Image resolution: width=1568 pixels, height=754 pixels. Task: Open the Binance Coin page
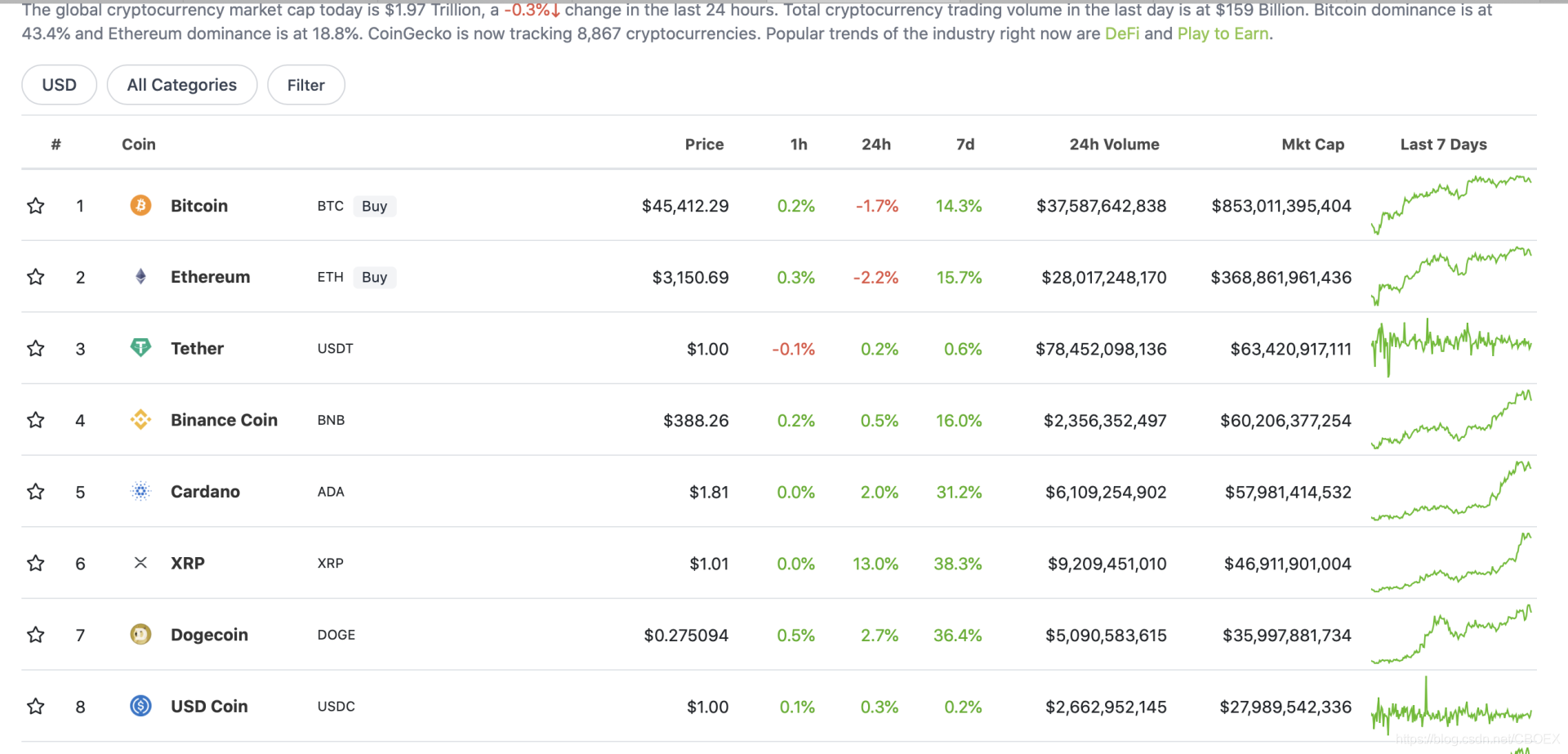pyautogui.click(x=225, y=420)
